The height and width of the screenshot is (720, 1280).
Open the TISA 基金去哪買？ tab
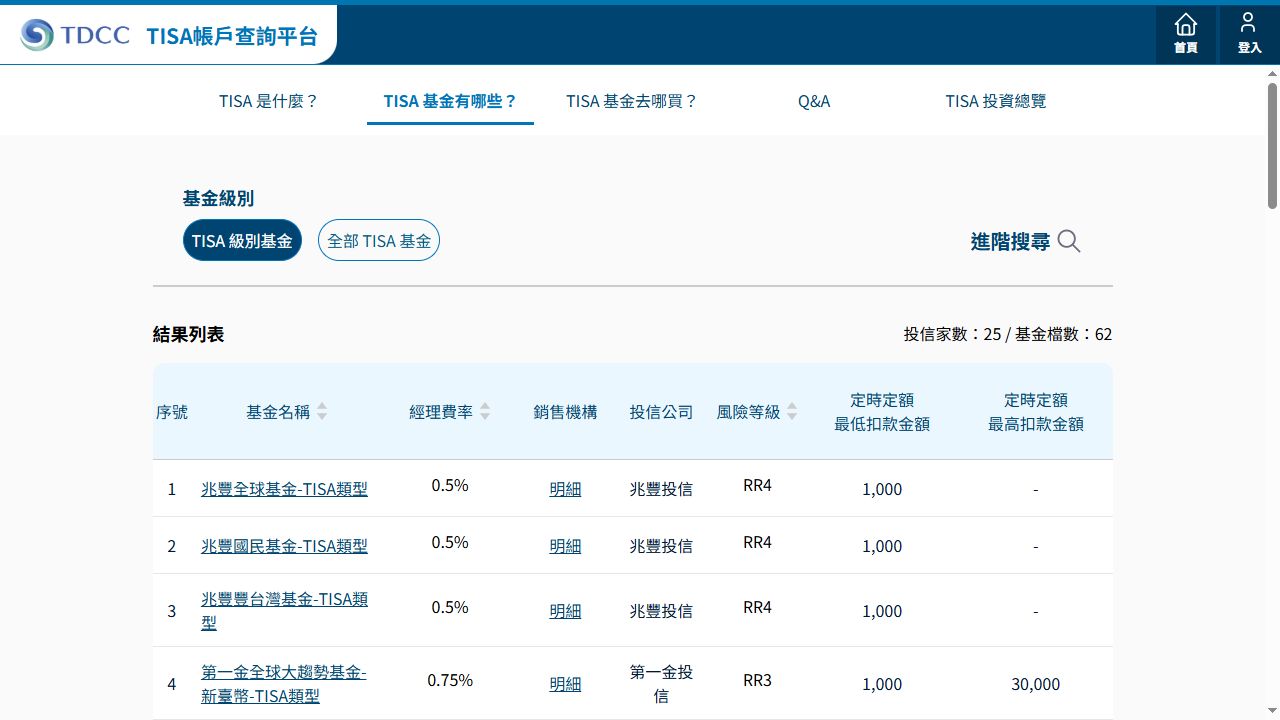coord(632,101)
